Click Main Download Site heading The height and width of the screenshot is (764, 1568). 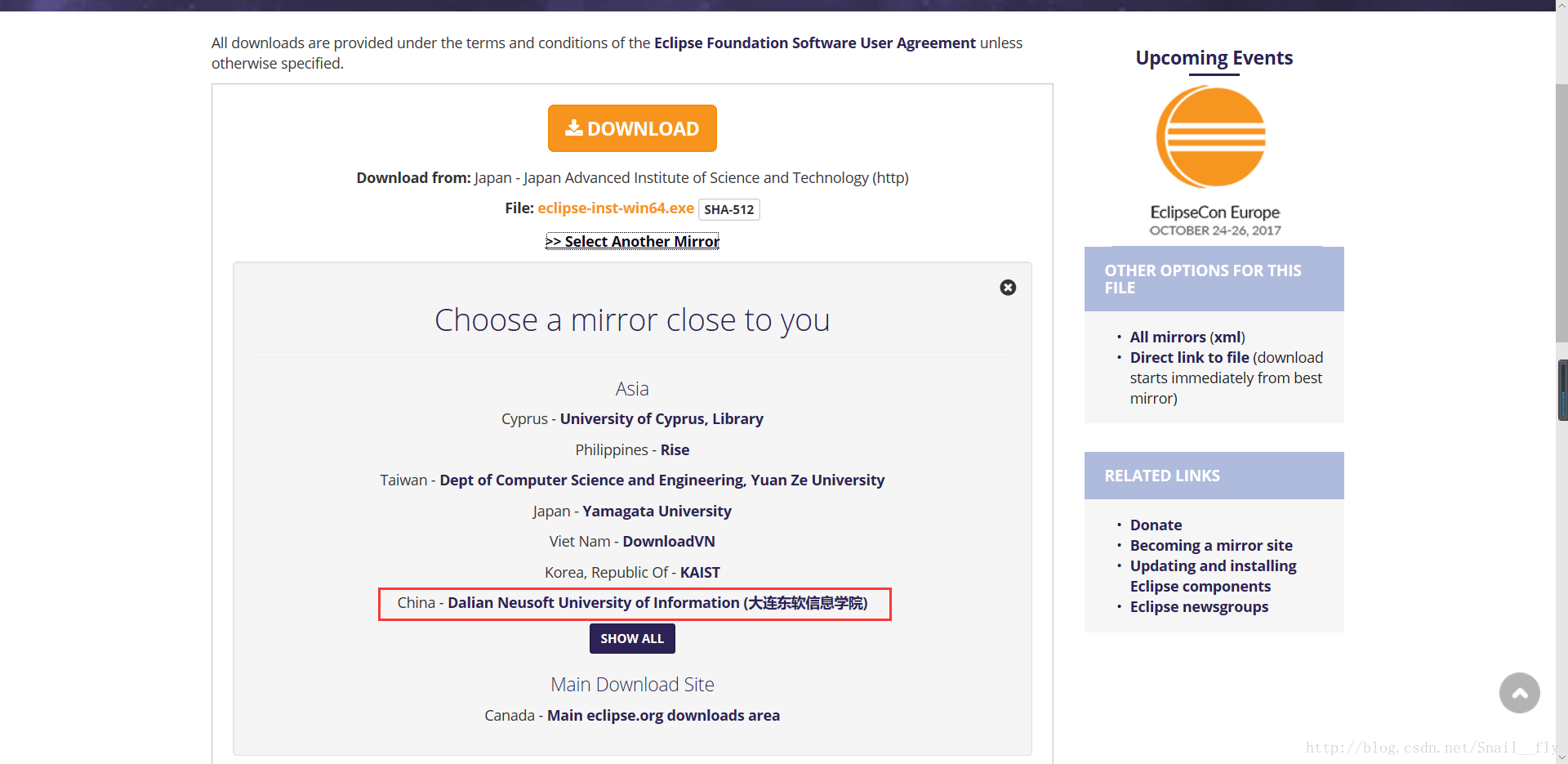click(x=632, y=685)
